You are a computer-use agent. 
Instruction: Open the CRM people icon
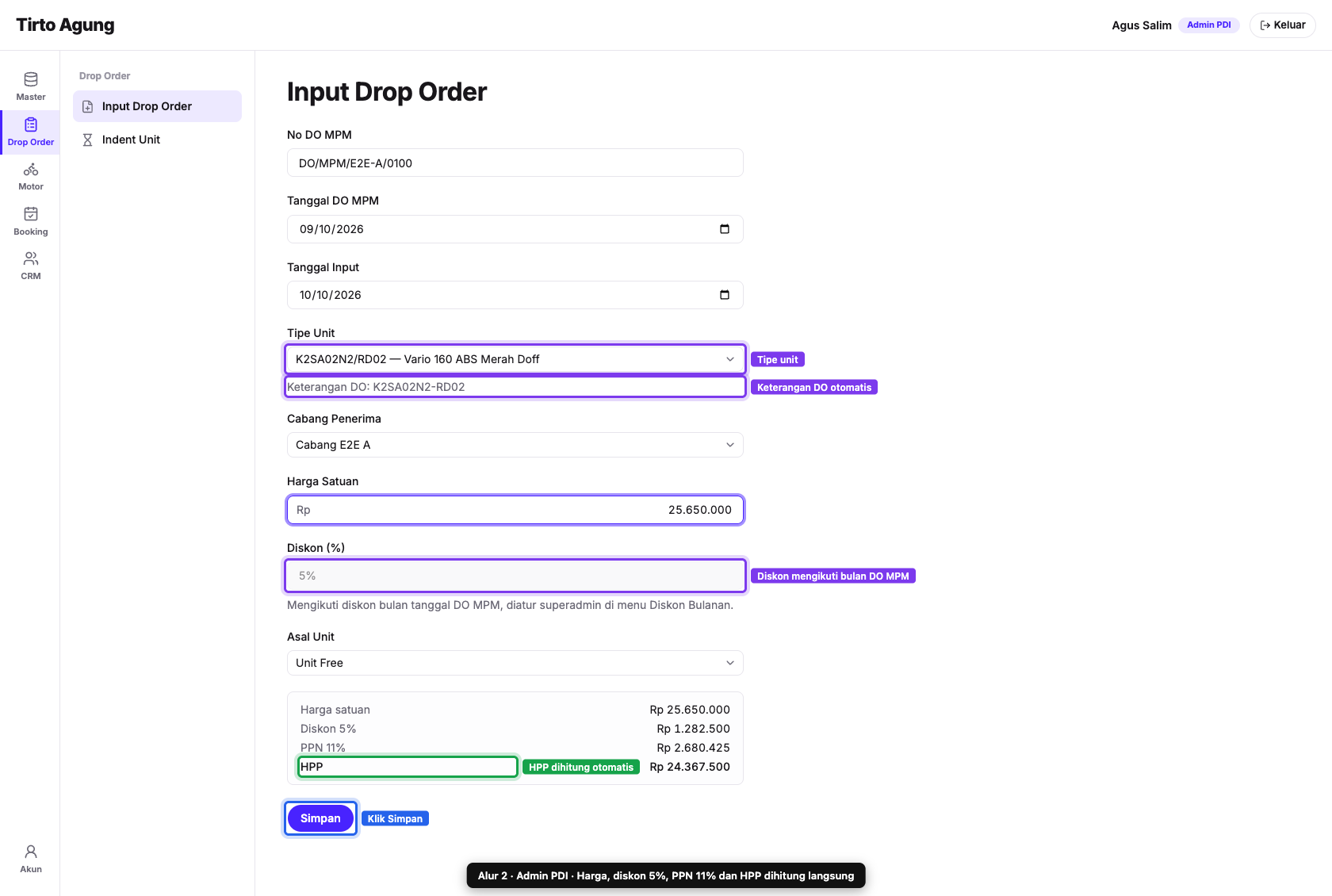(31, 258)
